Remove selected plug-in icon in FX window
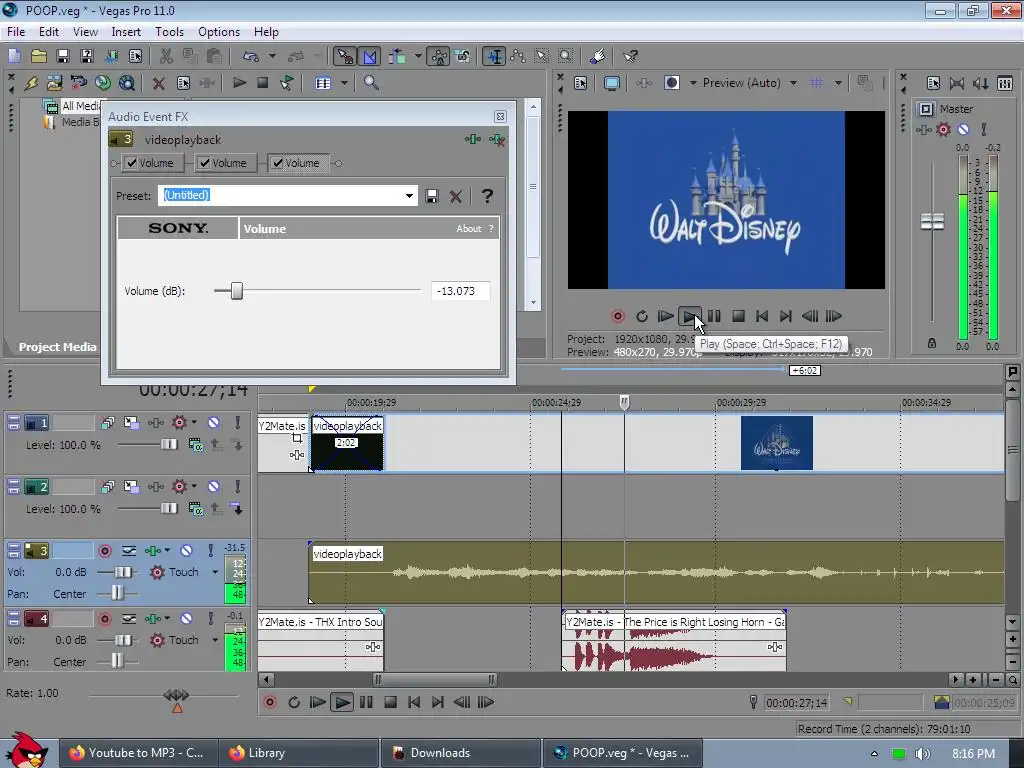 [497, 139]
